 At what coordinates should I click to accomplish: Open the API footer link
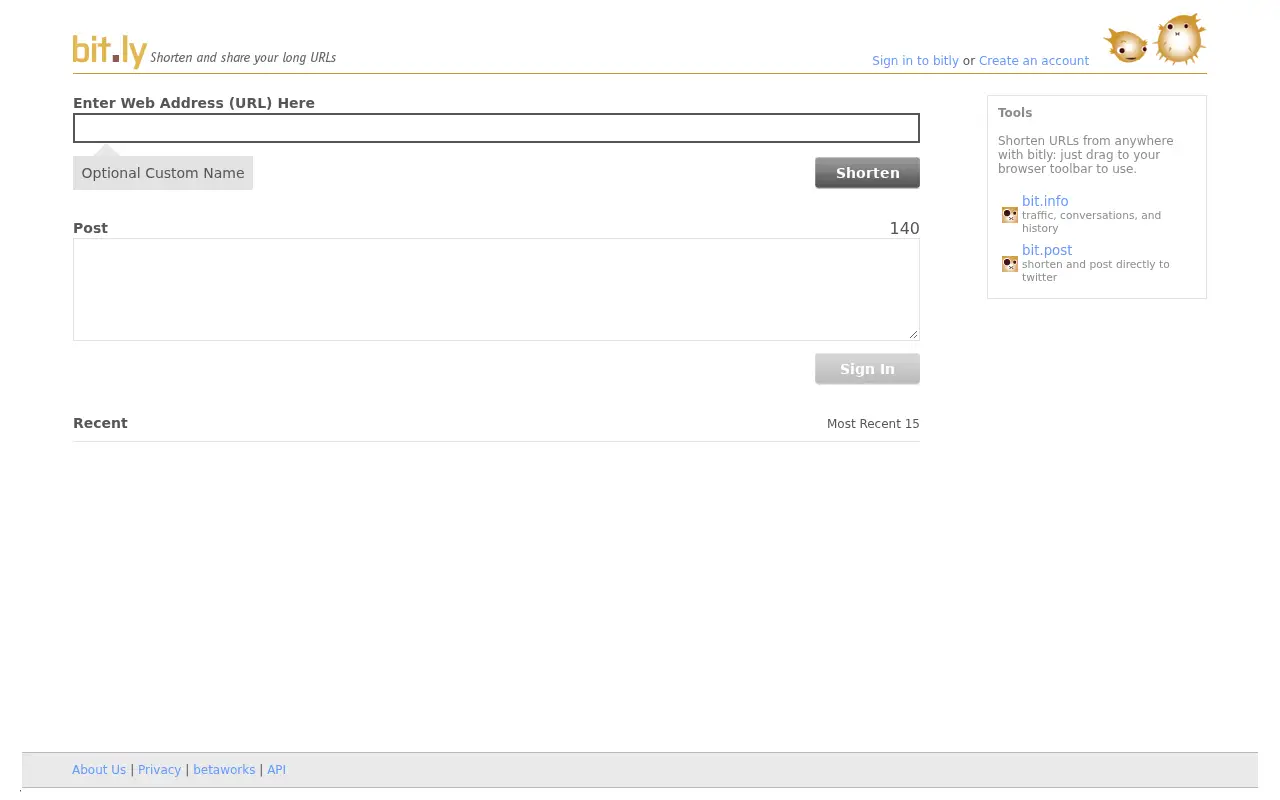coord(276,770)
